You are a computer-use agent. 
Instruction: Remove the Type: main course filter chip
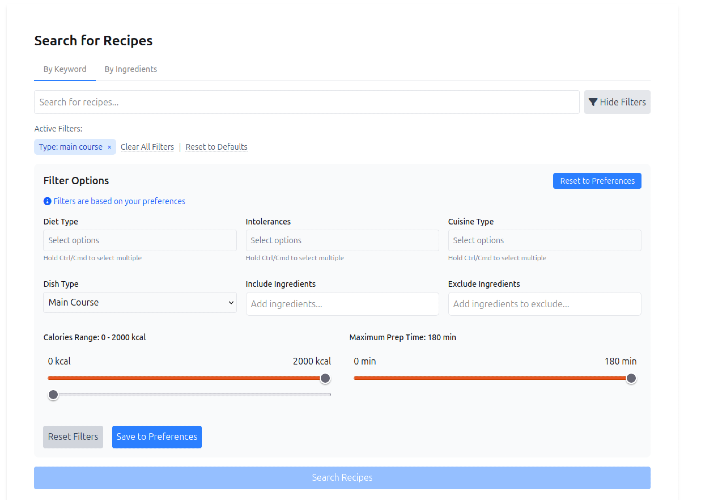click(x=109, y=147)
